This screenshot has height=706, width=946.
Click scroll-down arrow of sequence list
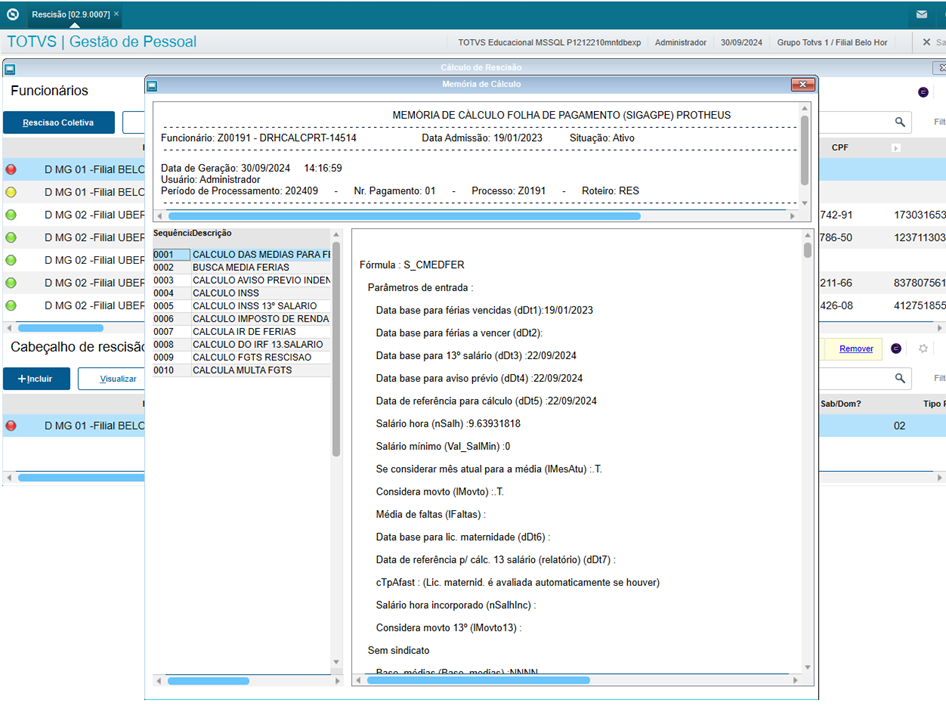(x=336, y=662)
